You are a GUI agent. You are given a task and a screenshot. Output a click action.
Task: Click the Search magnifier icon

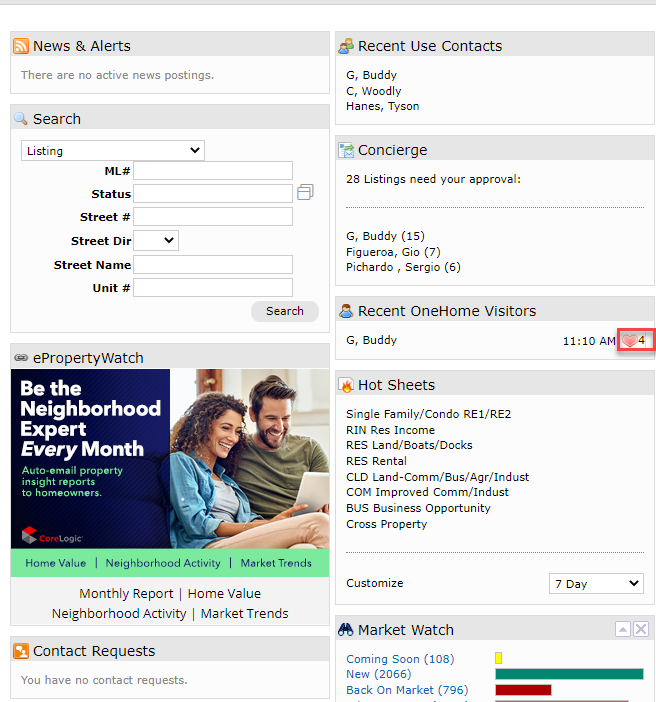click(21, 119)
